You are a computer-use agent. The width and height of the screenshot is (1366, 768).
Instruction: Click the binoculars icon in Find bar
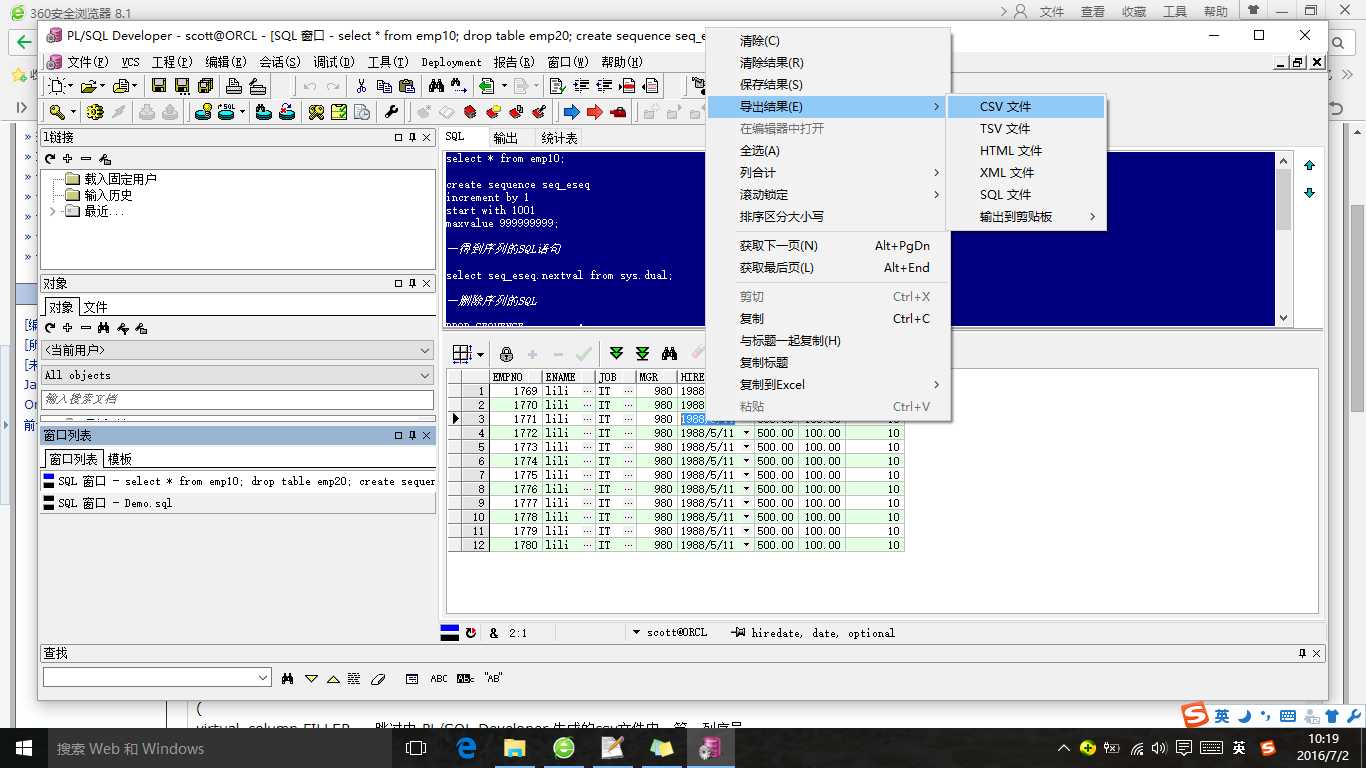288,678
